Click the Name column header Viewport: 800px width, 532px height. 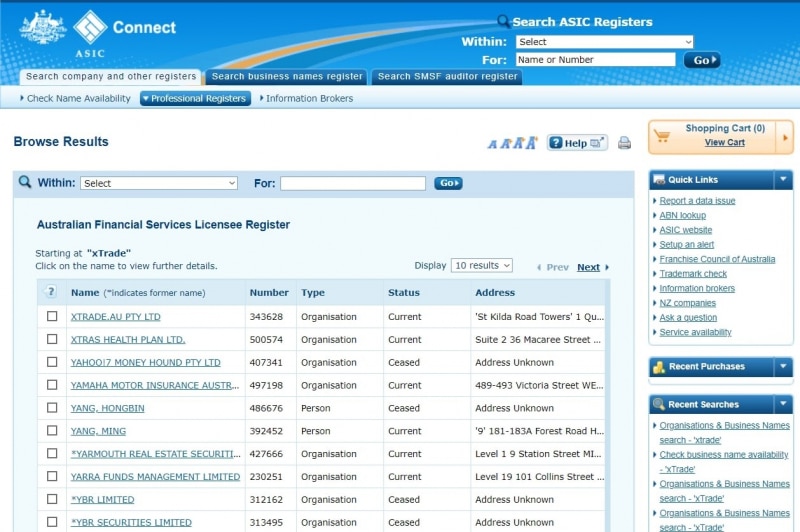click(x=85, y=293)
